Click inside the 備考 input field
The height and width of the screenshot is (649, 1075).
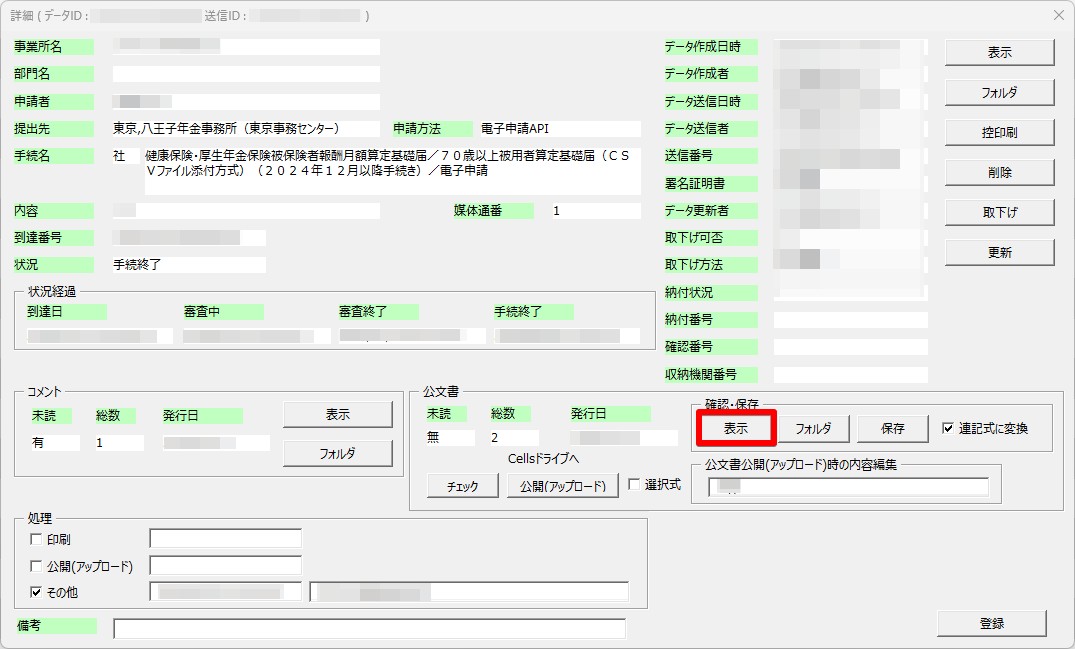[370, 628]
